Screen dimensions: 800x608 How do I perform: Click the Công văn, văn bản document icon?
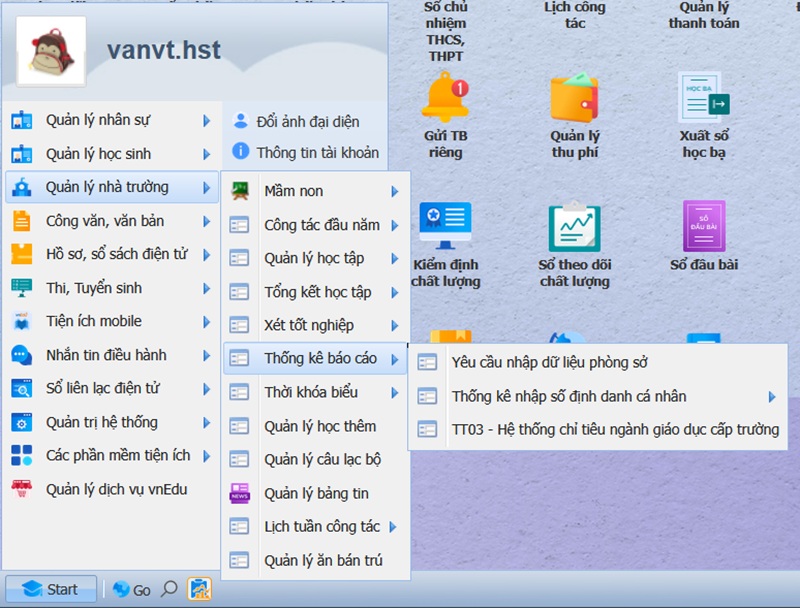pos(21,221)
